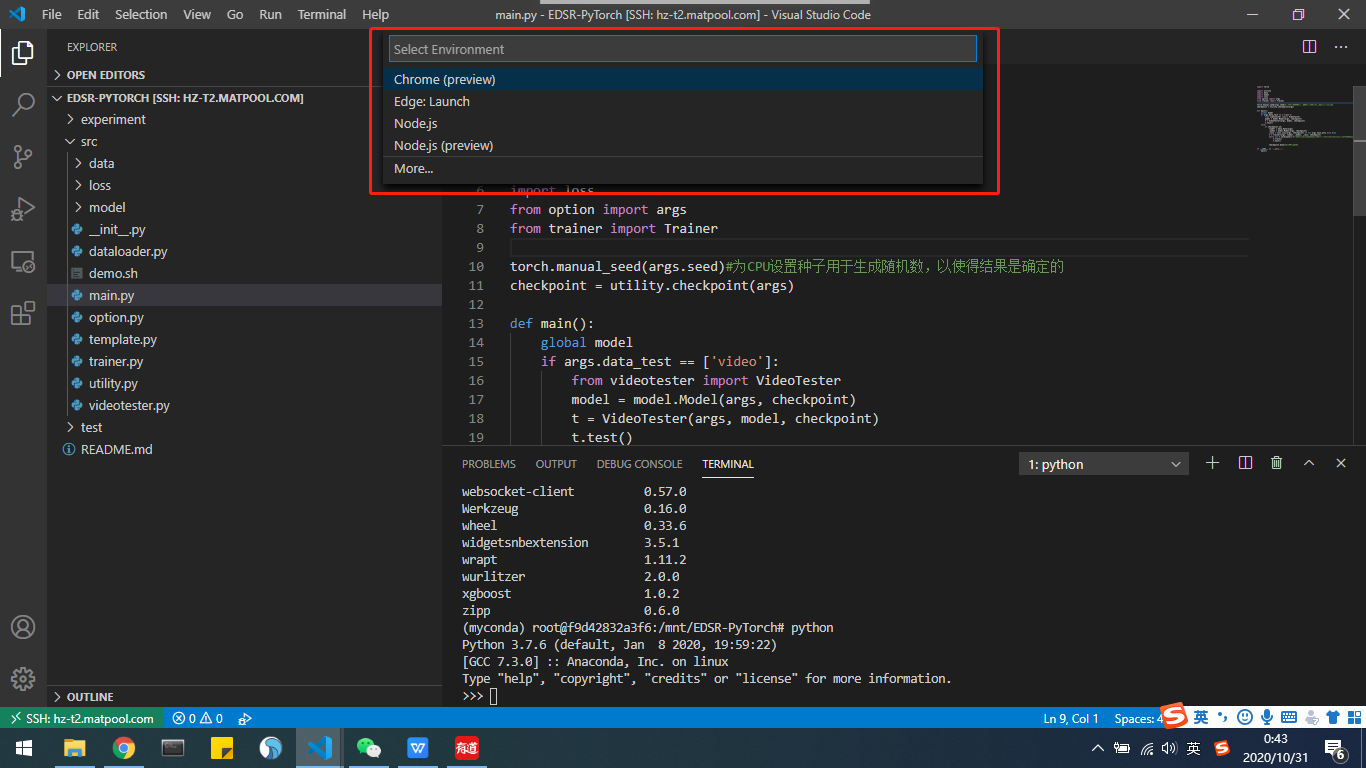Open the Manage gear icon

click(x=23, y=679)
